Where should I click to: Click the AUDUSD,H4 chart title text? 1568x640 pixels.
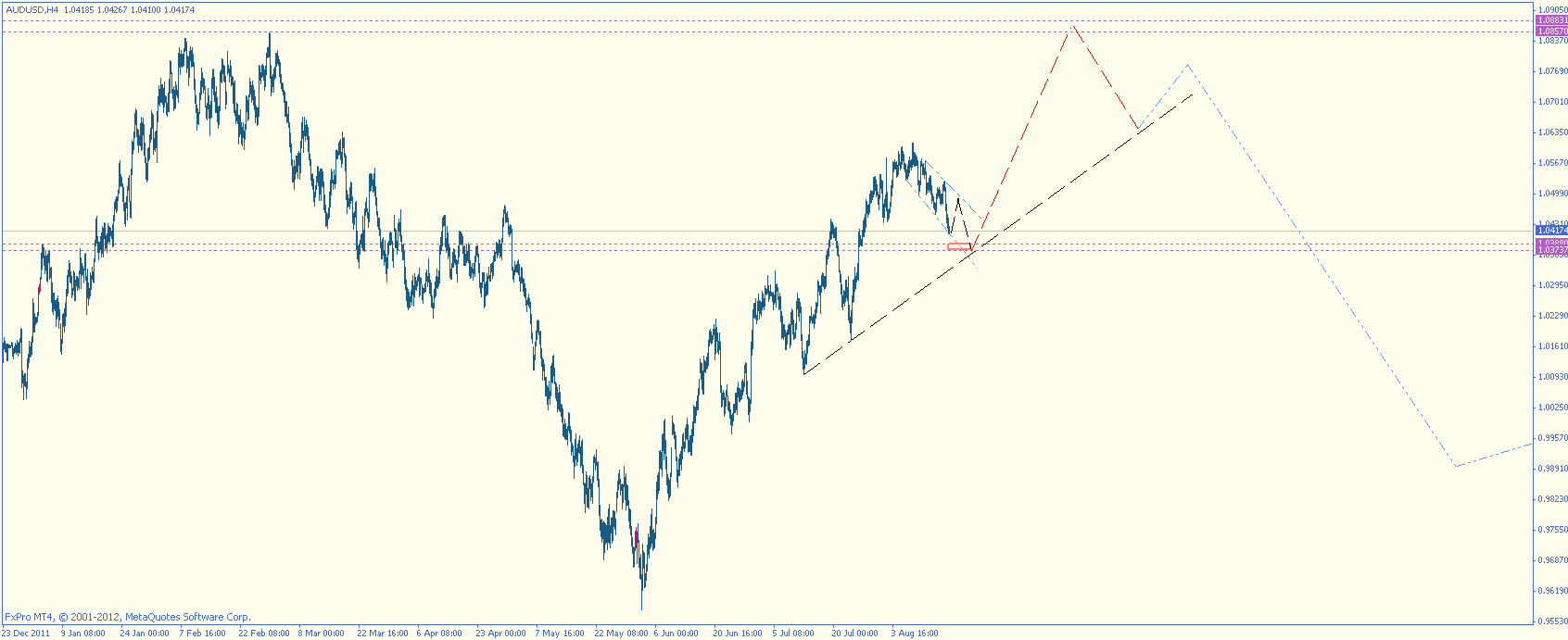(x=32, y=9)
